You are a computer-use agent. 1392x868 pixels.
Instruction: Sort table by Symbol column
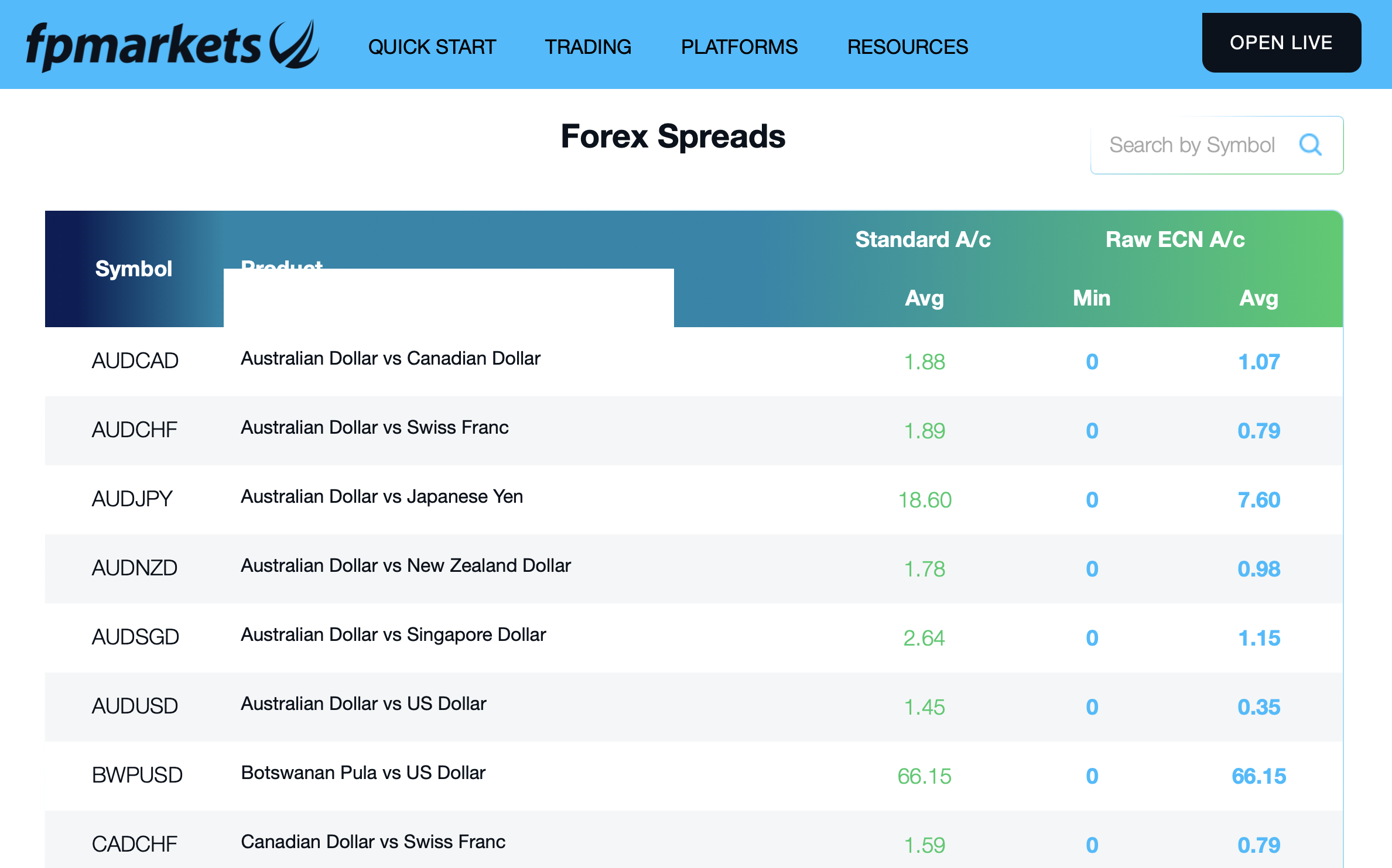tap(134, 269)
